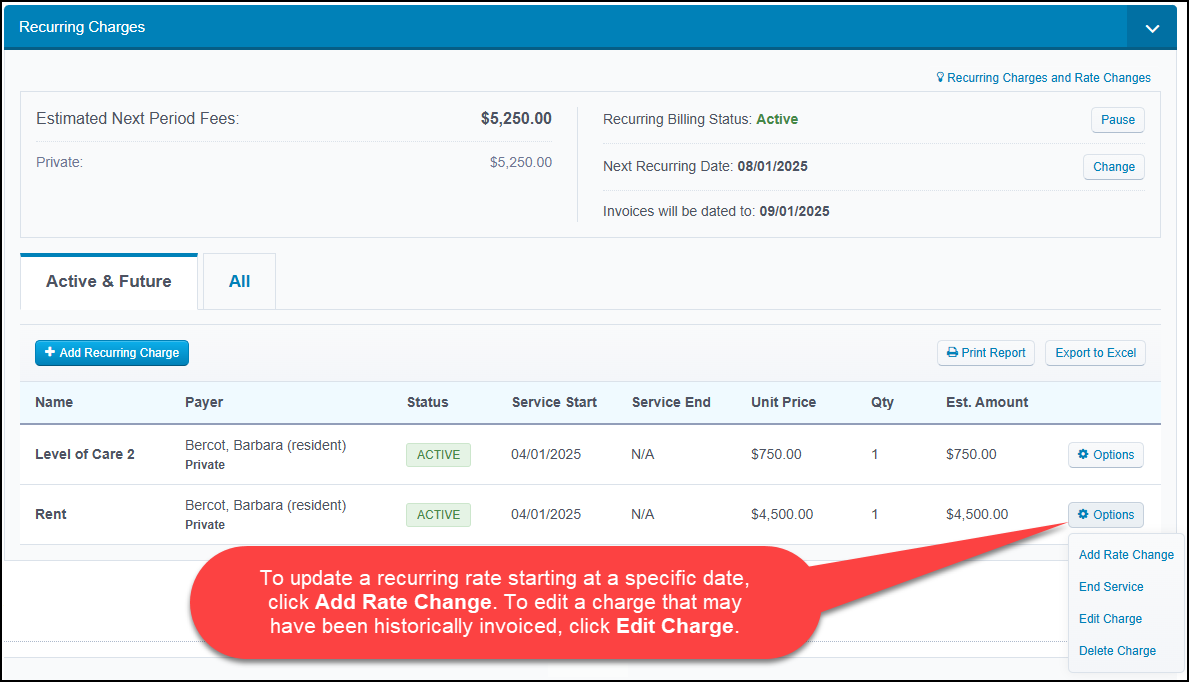Click the Payer column header
Image resolution: width=1189 pixels, height=682 pixels.
204,402
